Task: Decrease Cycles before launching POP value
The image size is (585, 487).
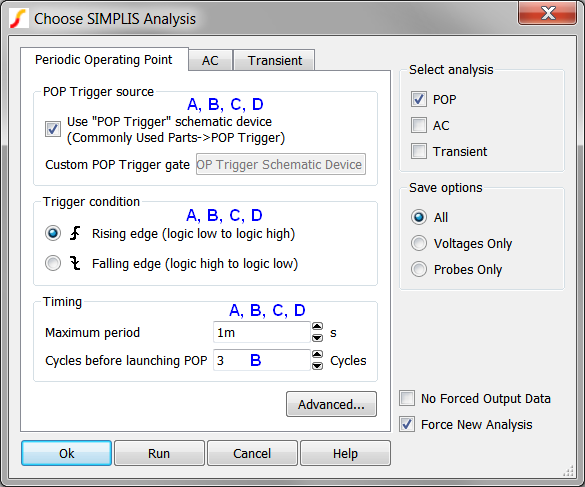Action: click(x=317, y=366)
